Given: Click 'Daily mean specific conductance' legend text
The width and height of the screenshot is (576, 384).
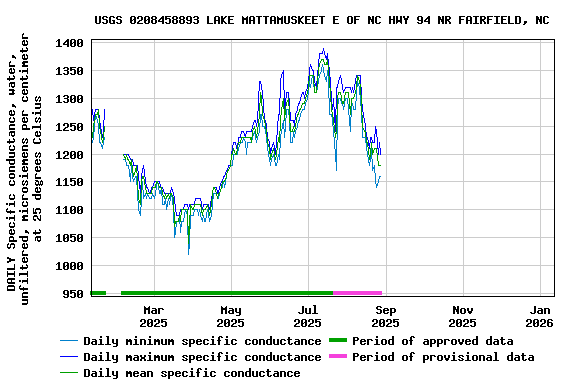Looking at the screenshot, I should pos(192,373).
